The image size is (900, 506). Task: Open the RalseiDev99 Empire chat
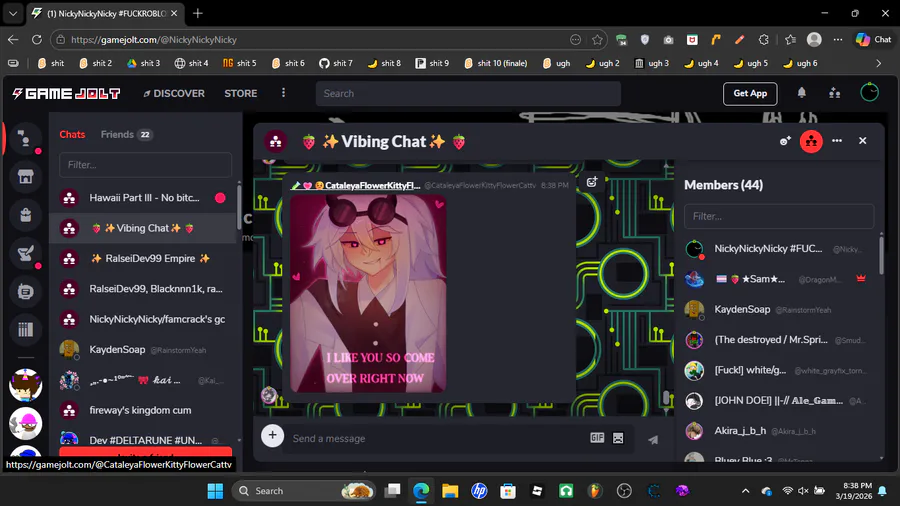[143, 259]
